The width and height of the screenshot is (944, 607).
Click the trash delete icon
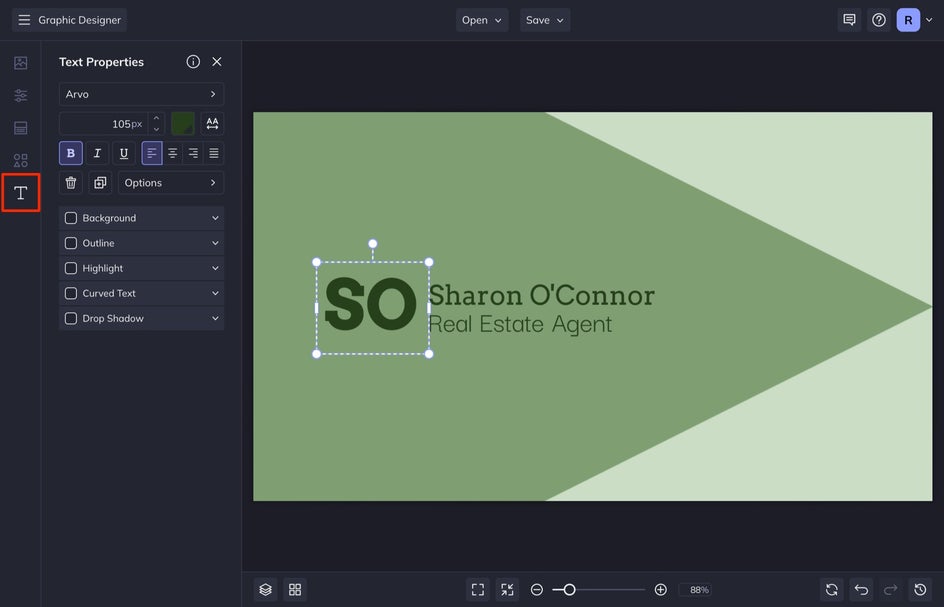[71, 183]
